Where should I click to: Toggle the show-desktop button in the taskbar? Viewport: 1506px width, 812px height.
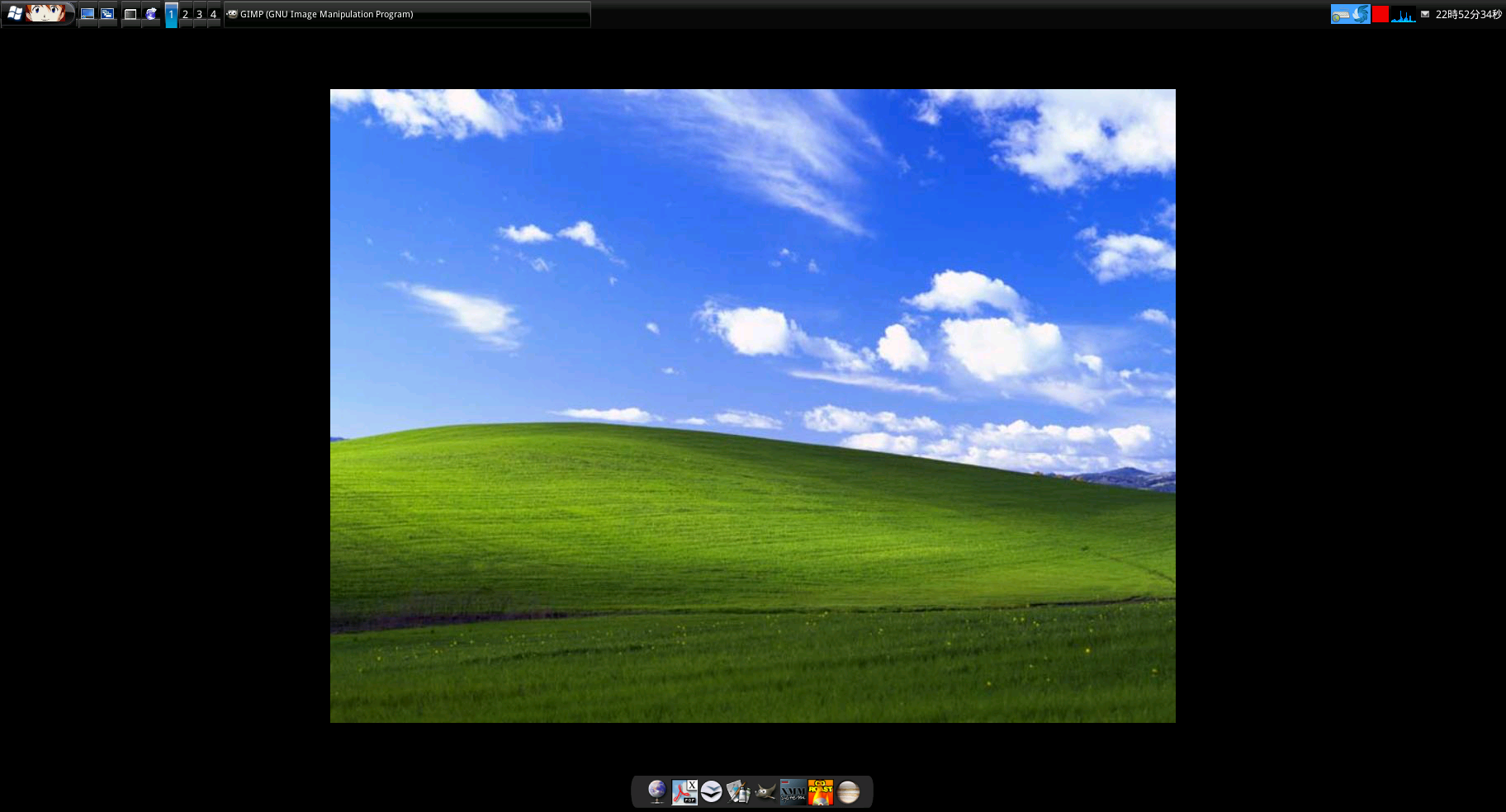pos(88,14)
